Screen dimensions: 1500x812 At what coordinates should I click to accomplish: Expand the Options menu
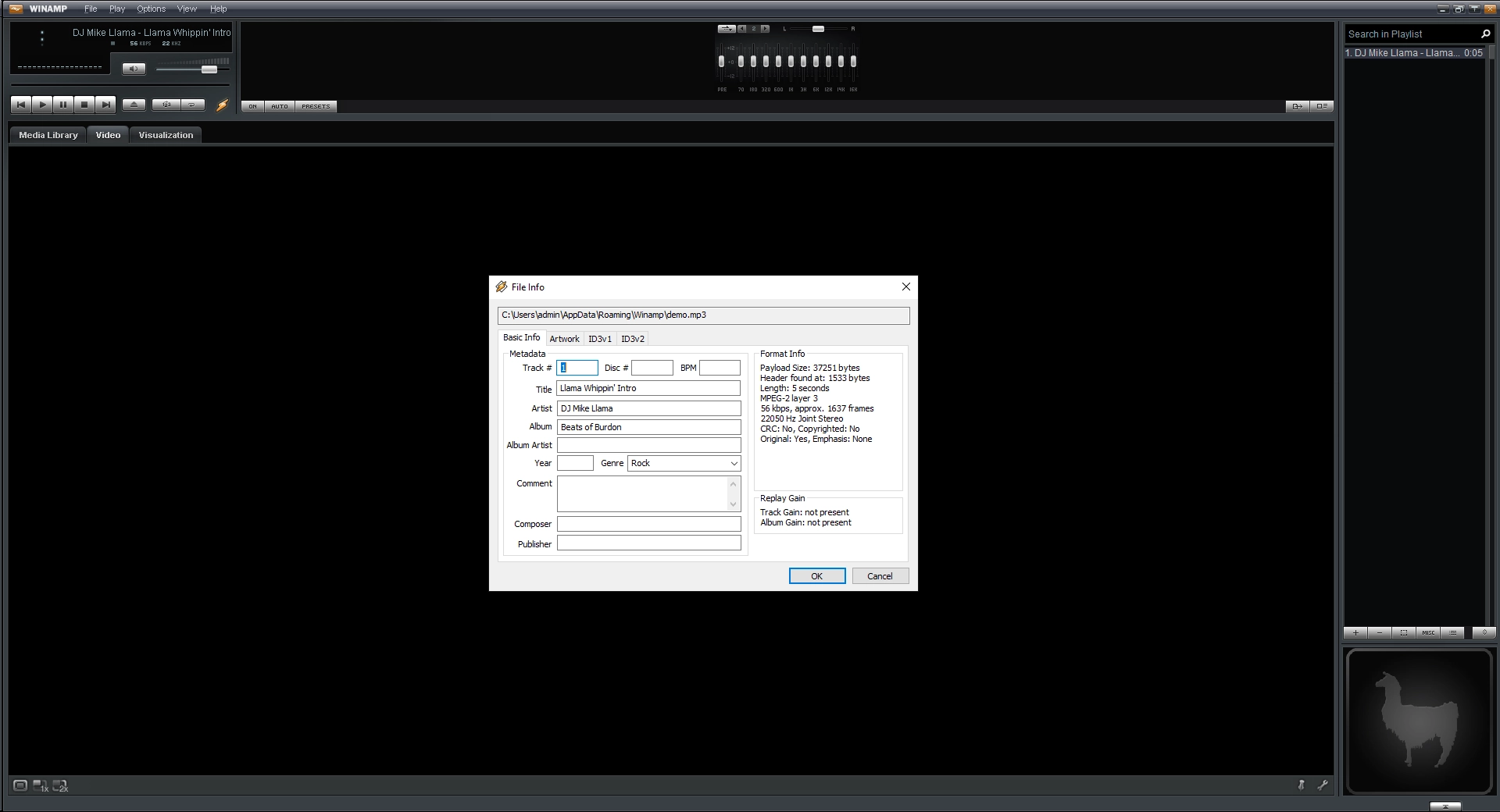point(150,9)
